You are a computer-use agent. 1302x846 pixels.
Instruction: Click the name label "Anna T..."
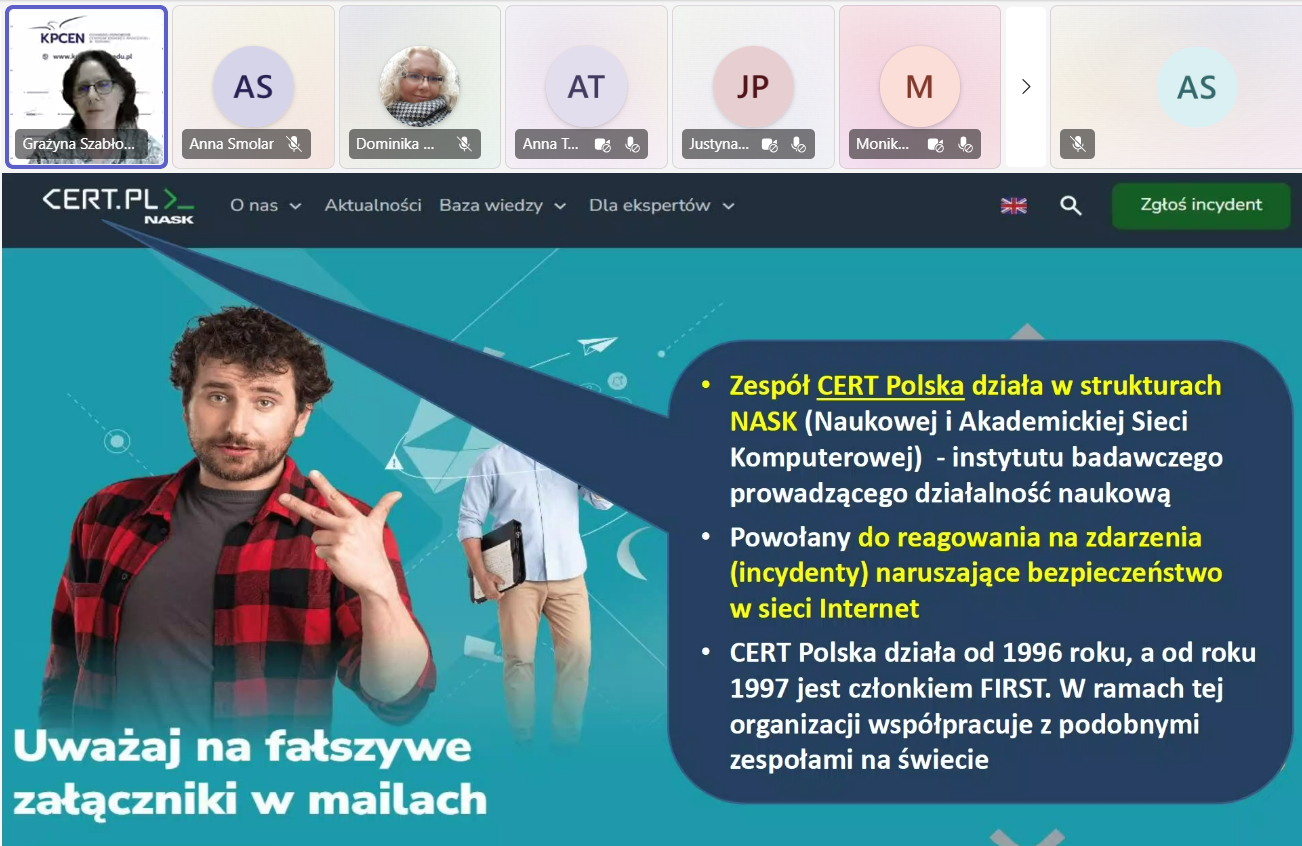coord(551,144)
